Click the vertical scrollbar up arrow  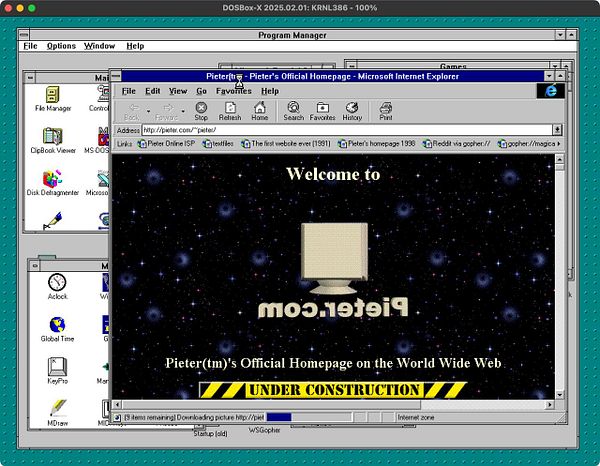[559, 159]
